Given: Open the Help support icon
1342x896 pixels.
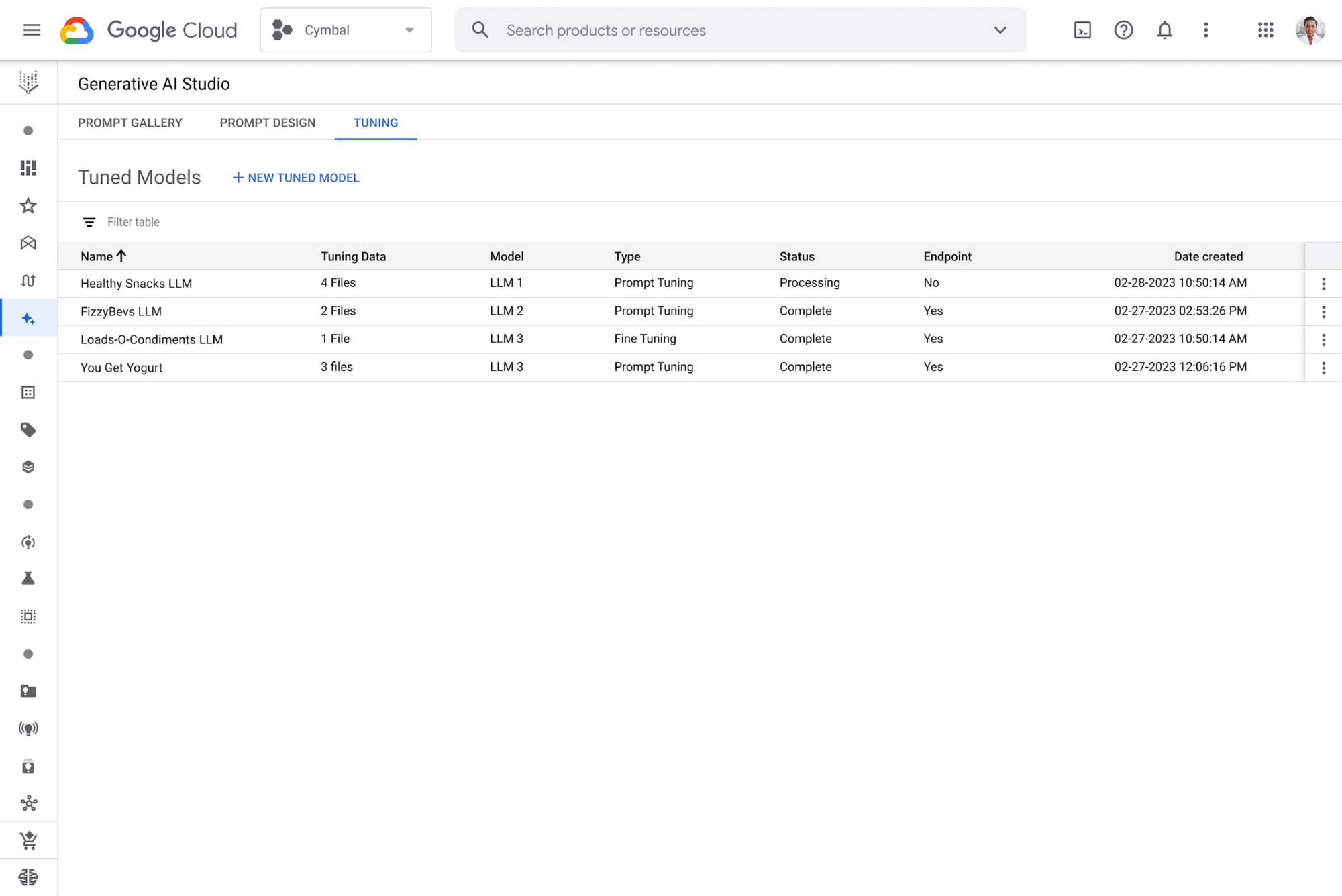Looking at the screenshot, I should (1123, 30).
